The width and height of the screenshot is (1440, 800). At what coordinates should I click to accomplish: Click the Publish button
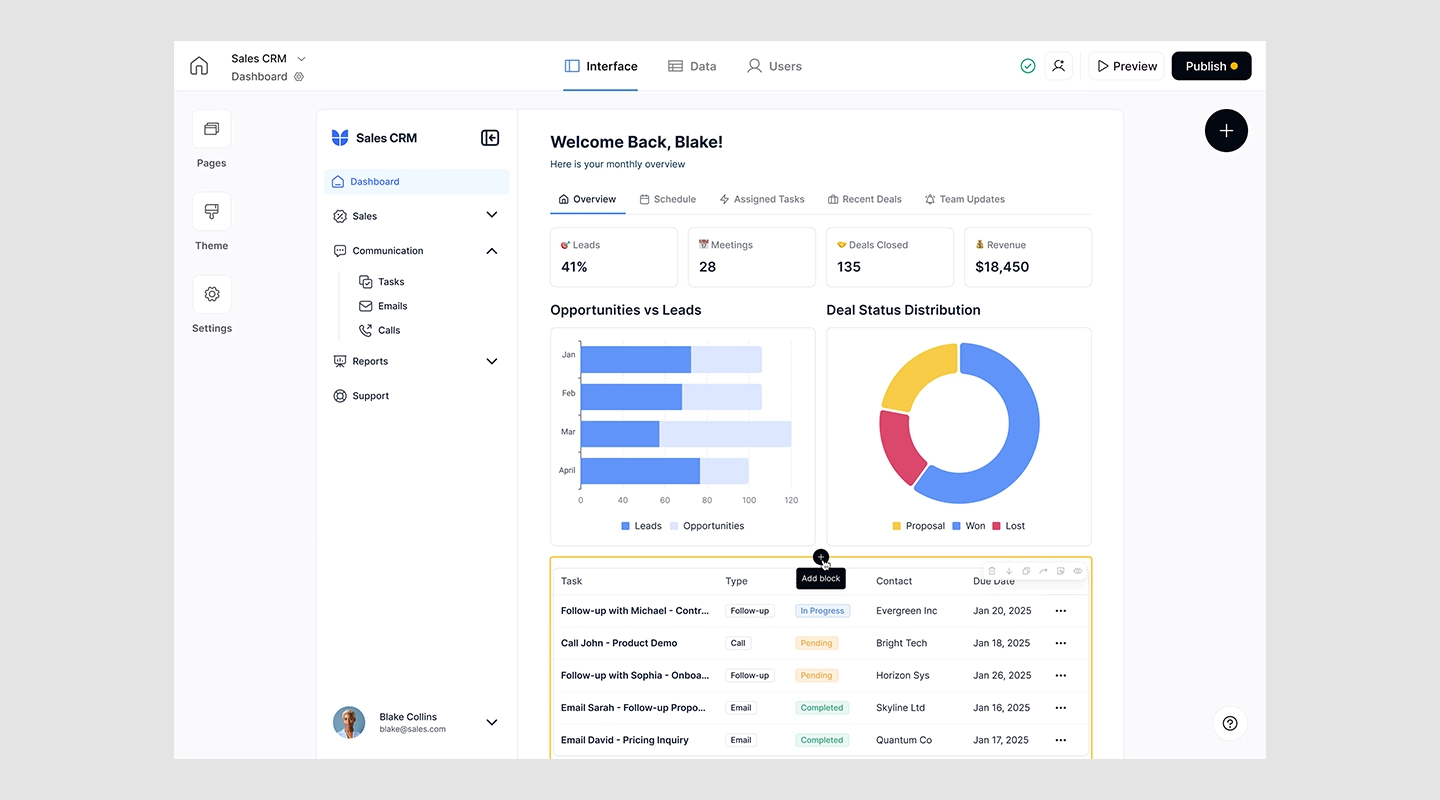pos(1211,66)
